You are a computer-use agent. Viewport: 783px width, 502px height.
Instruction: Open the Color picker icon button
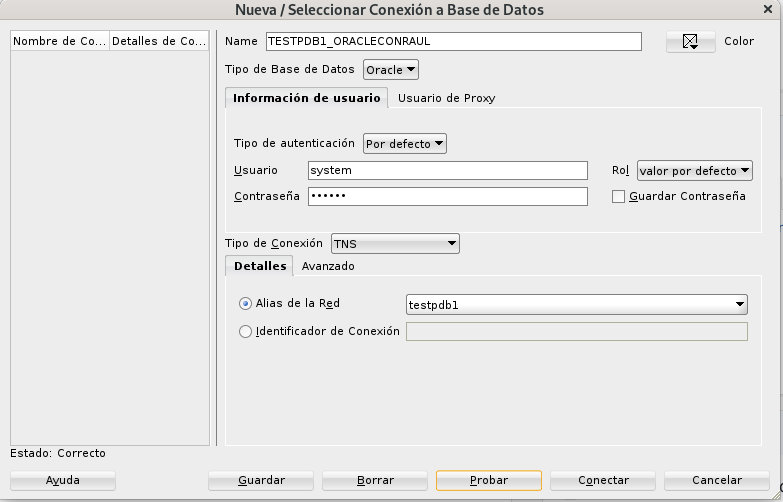(x=690, y=42)
